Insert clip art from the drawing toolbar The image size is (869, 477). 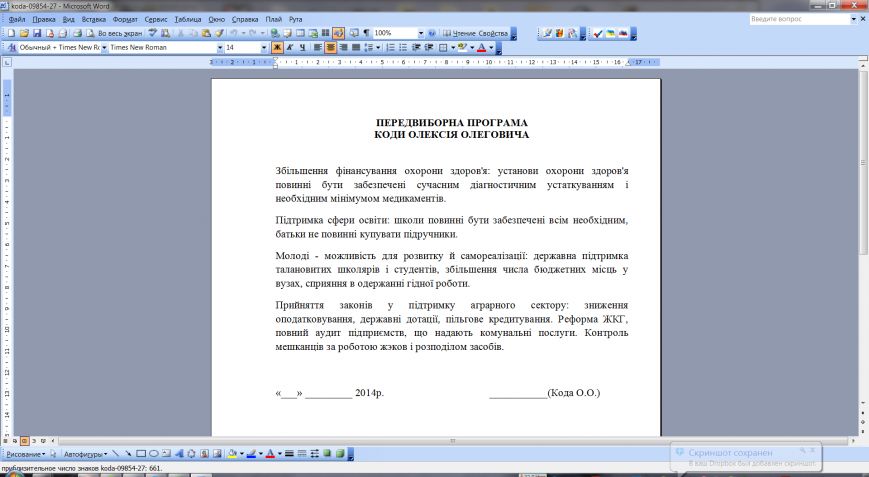click(x=205, y=454)
